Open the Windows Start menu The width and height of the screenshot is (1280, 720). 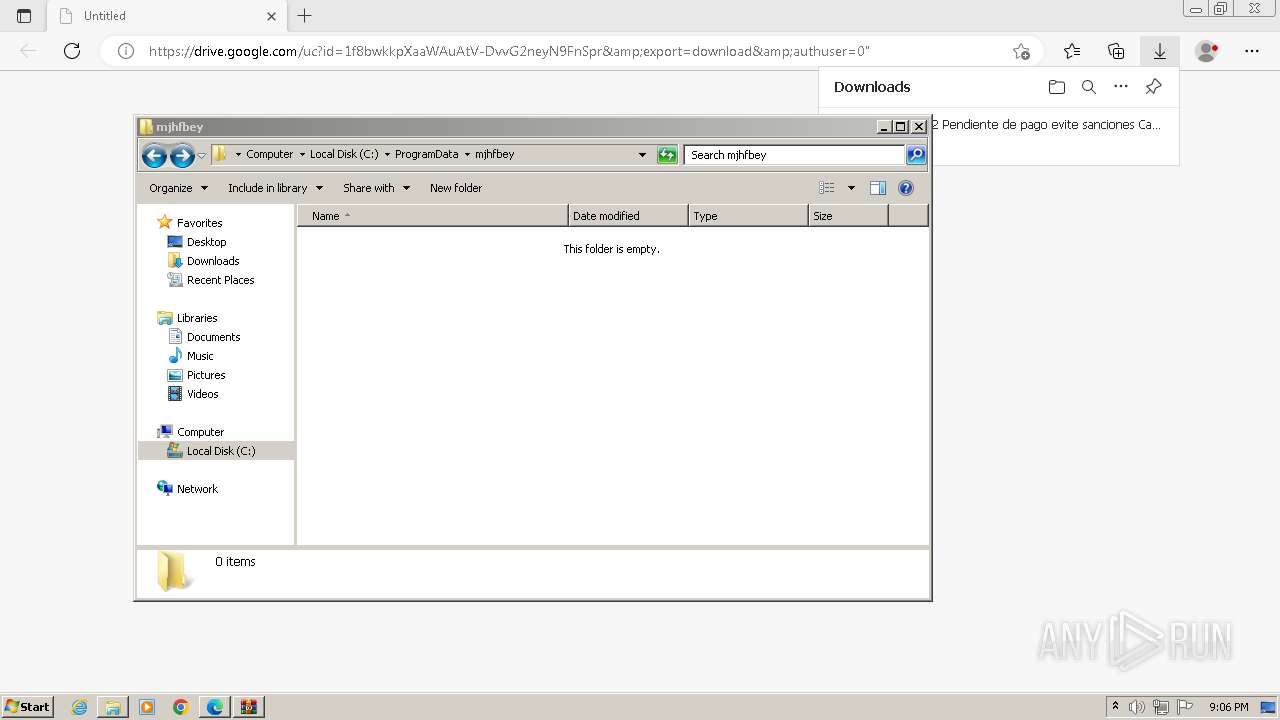pyautogui.click(x=28, y=706)
